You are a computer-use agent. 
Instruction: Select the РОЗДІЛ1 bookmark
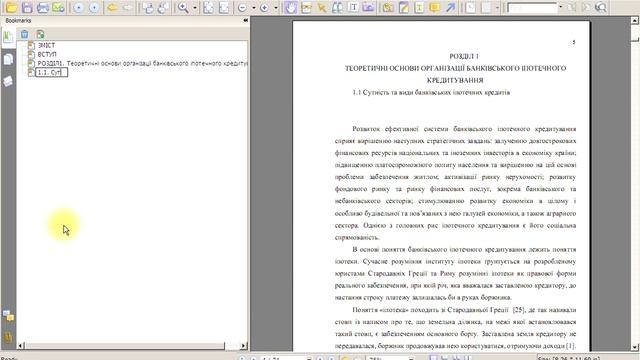(142, 63)
